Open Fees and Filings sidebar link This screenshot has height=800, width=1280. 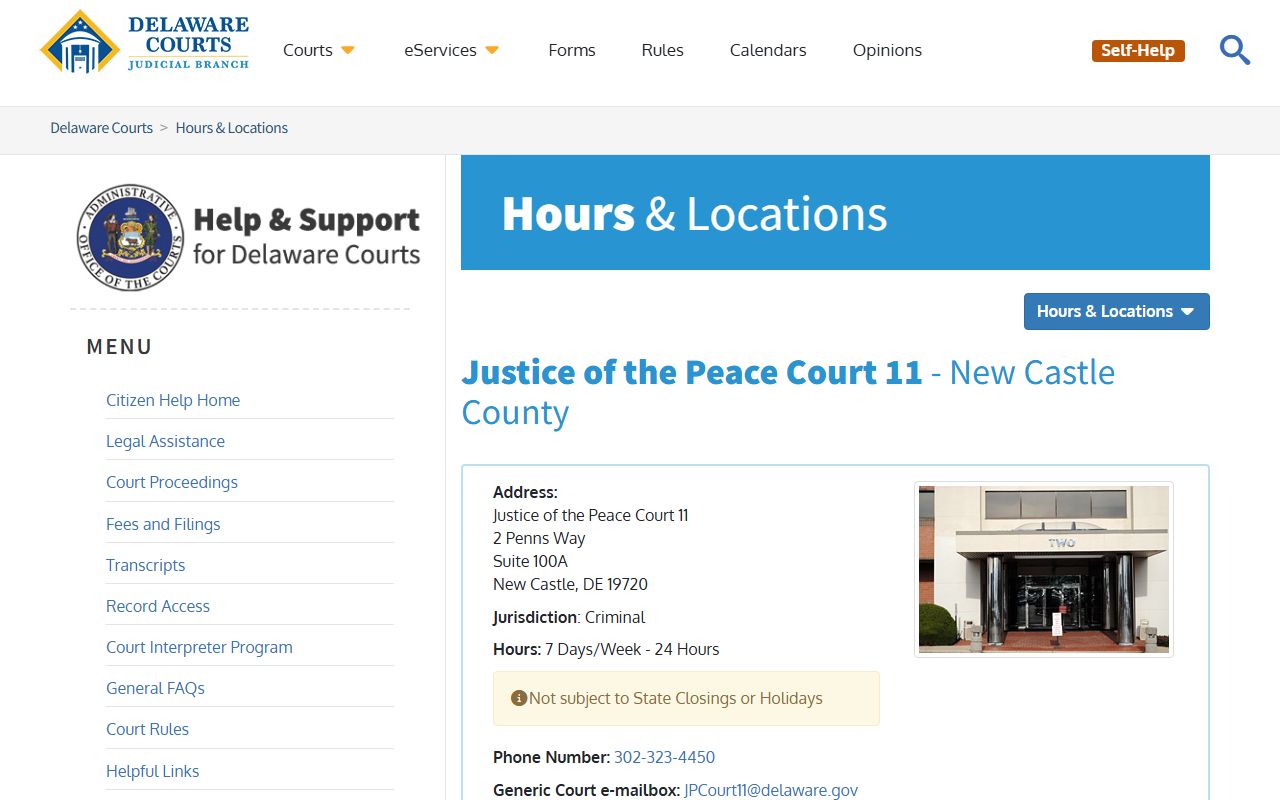[163, 524]
